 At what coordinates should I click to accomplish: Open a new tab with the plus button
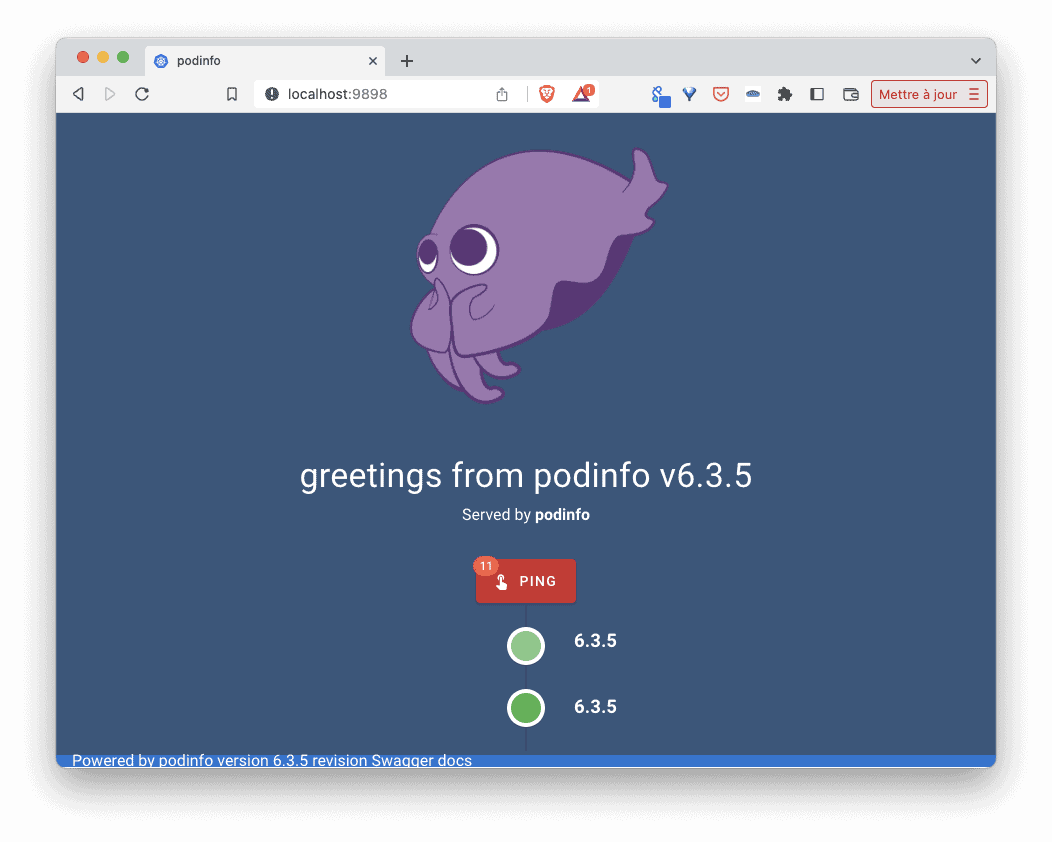(407, 61)
